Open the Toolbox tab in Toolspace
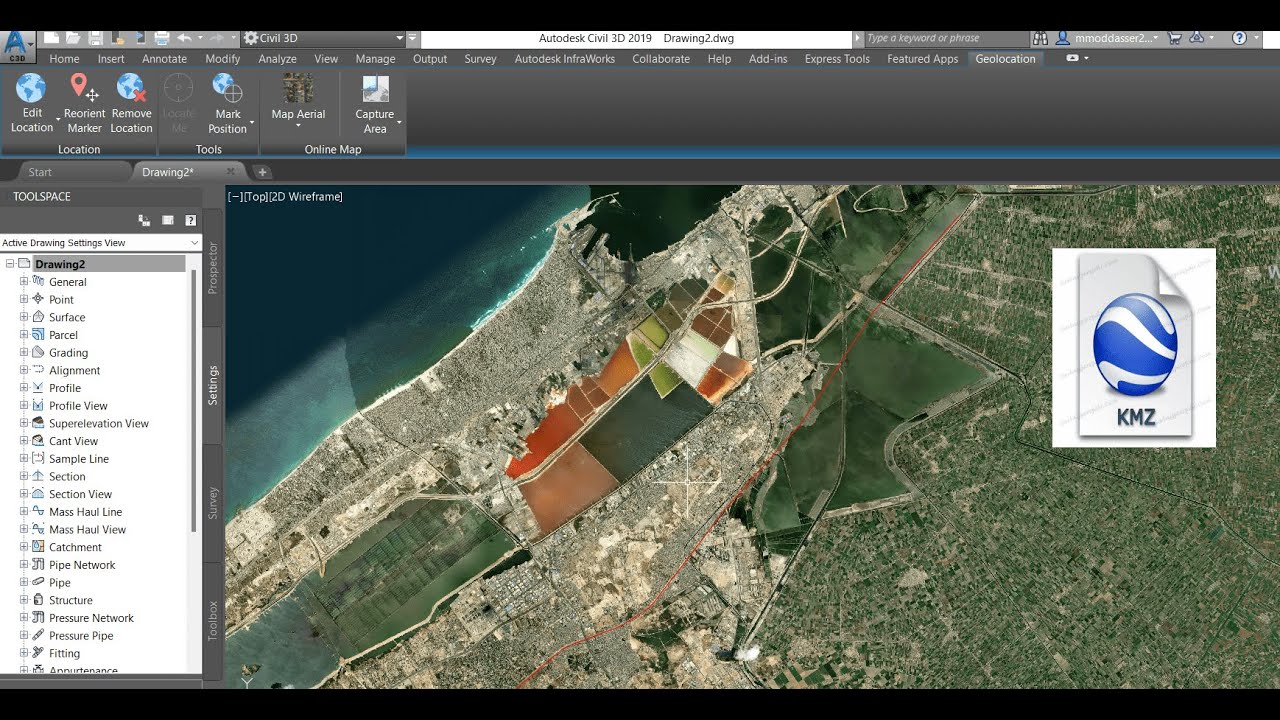Image resolution: width=1280 pixels, height=720 pixels. [213, 620]
